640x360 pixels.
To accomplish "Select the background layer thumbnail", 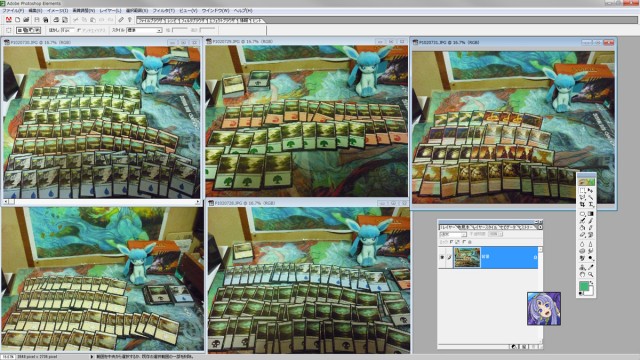I will click(x=467, y=257).
